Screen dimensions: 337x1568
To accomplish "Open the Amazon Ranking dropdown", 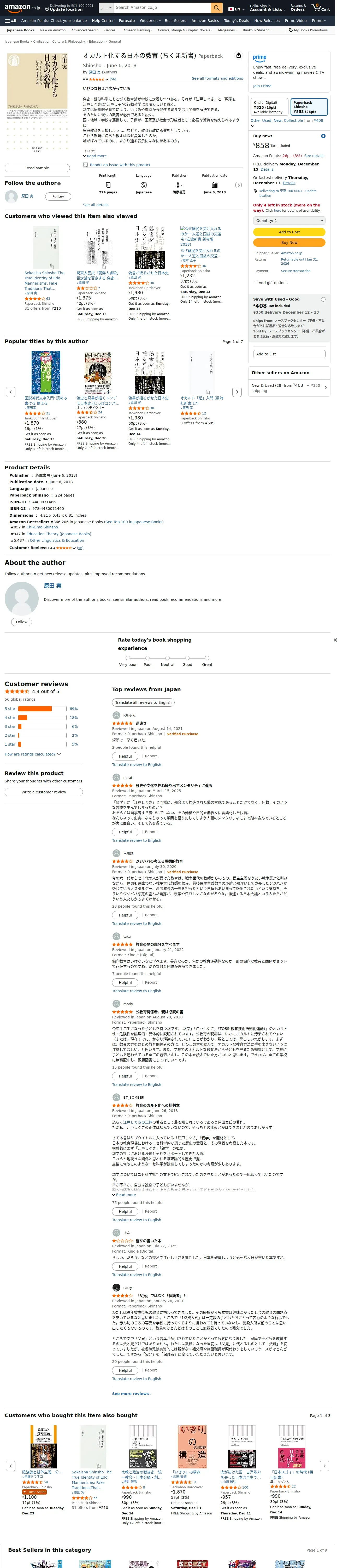I will coord(138,30).
